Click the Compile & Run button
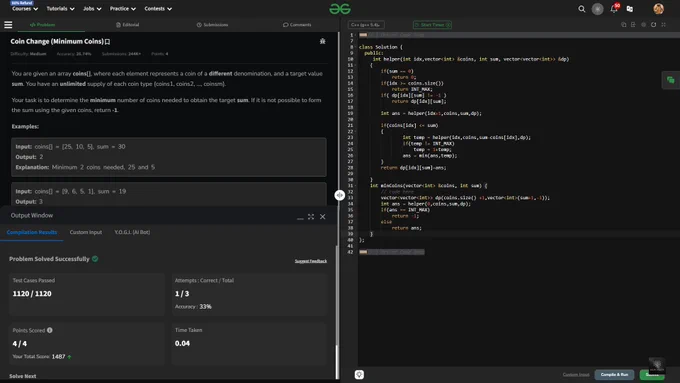The width and height of the screenshot is (680, 383). tap(614, 374)
